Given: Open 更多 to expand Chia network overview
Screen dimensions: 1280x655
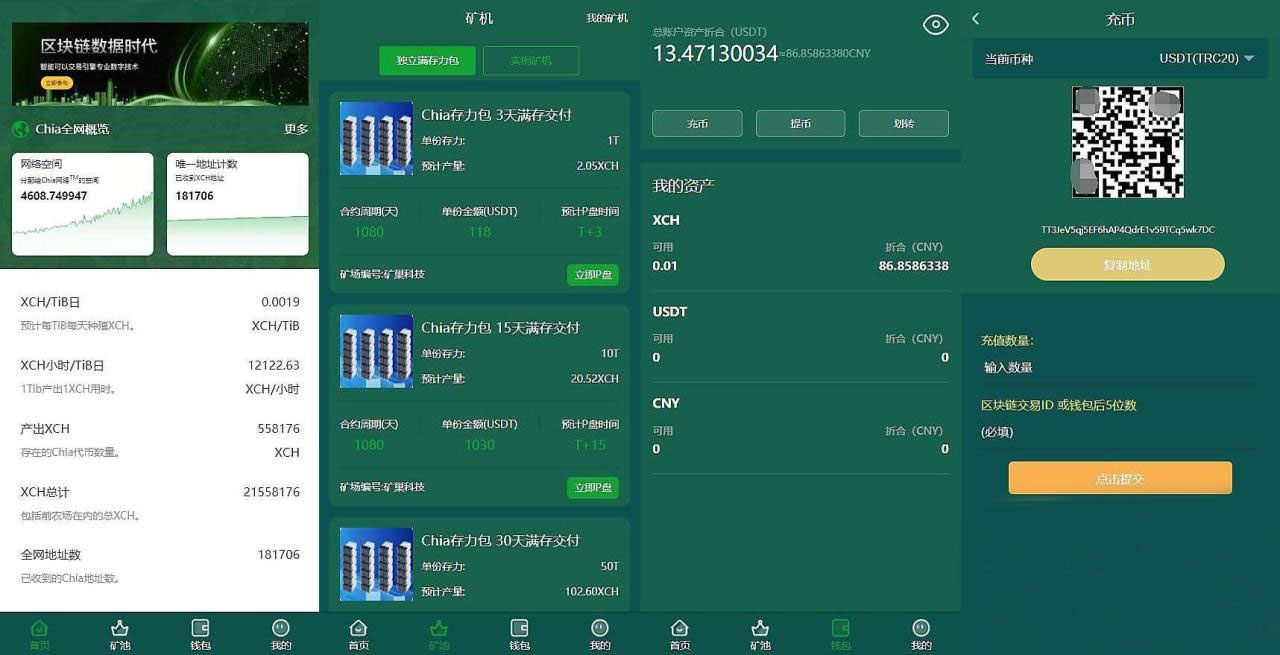Looking at the screenshot, I should tap(297, 128).
